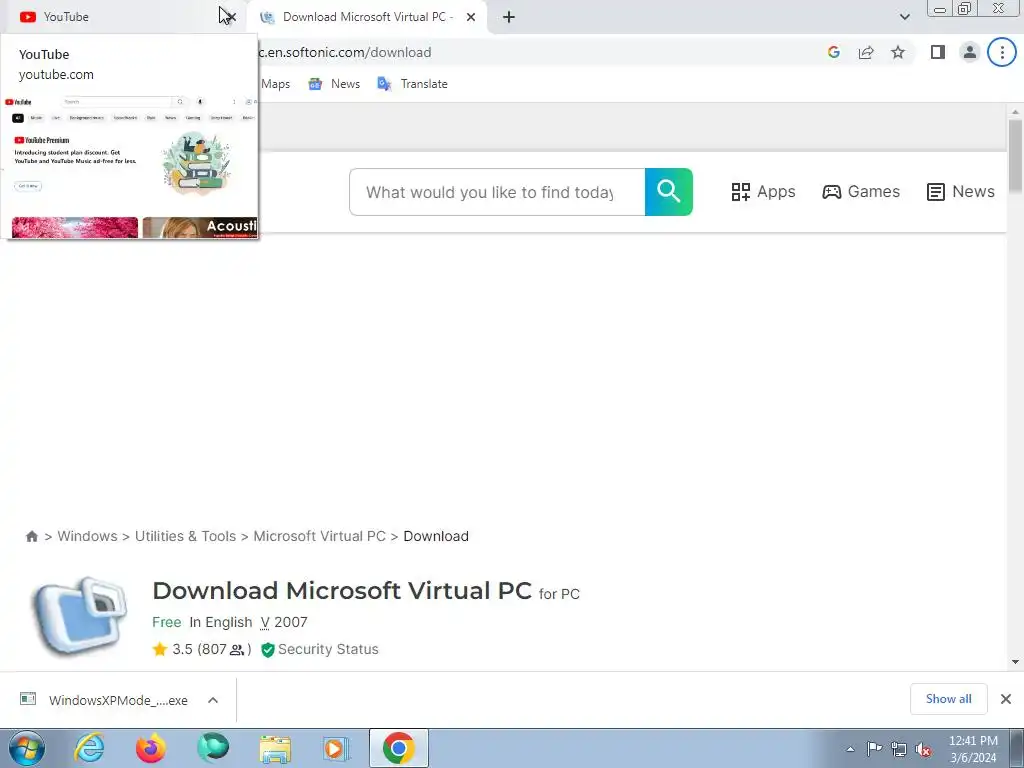Click the Utilities & Tools breadcrumb
The height and width of the screenshot is (768, 1024).
(x=185, y=536)
